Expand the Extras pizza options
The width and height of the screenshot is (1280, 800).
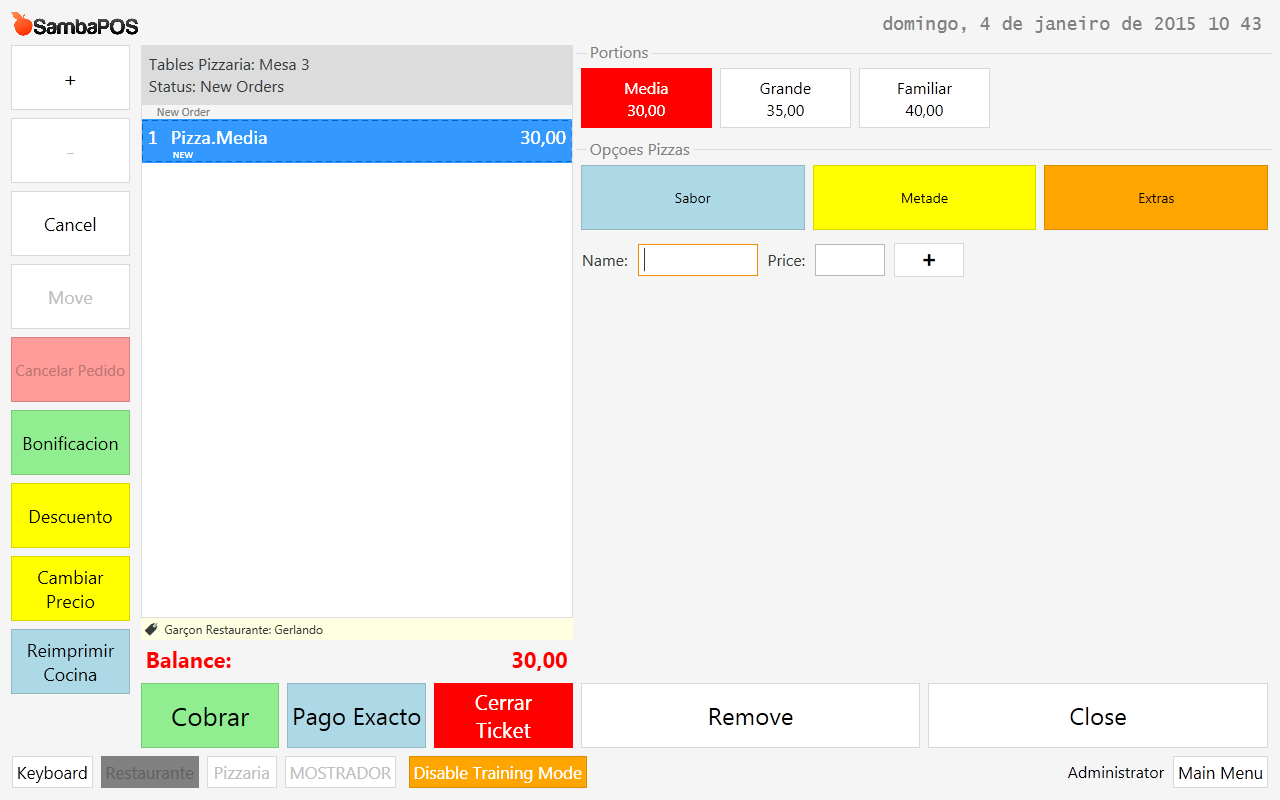pos(1155,198)
